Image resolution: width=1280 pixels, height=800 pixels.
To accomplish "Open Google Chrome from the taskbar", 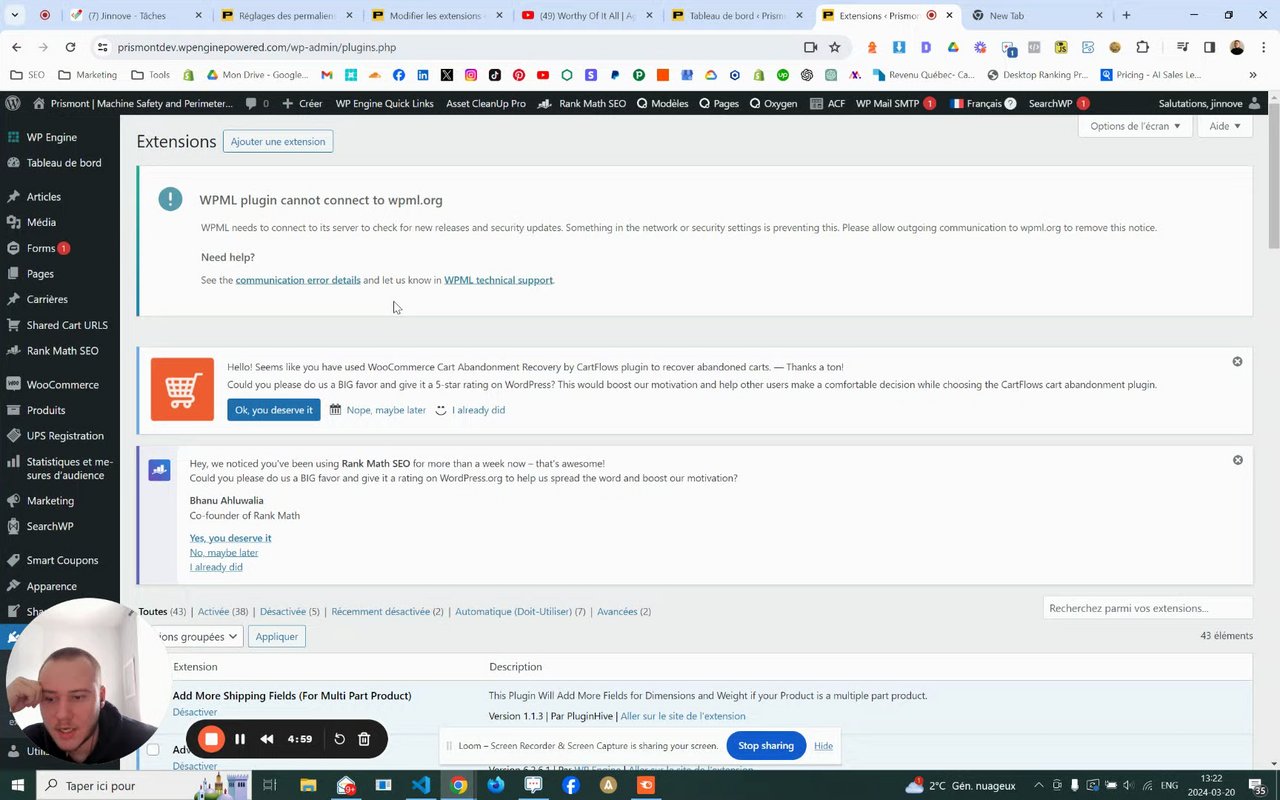I will pos(458,785).
